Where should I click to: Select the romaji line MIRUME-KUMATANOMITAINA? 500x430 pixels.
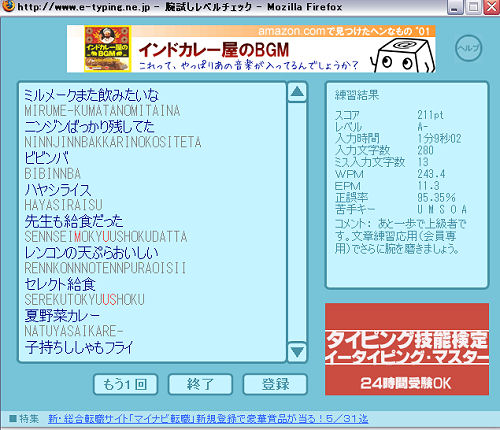click(x=102, y=111)
